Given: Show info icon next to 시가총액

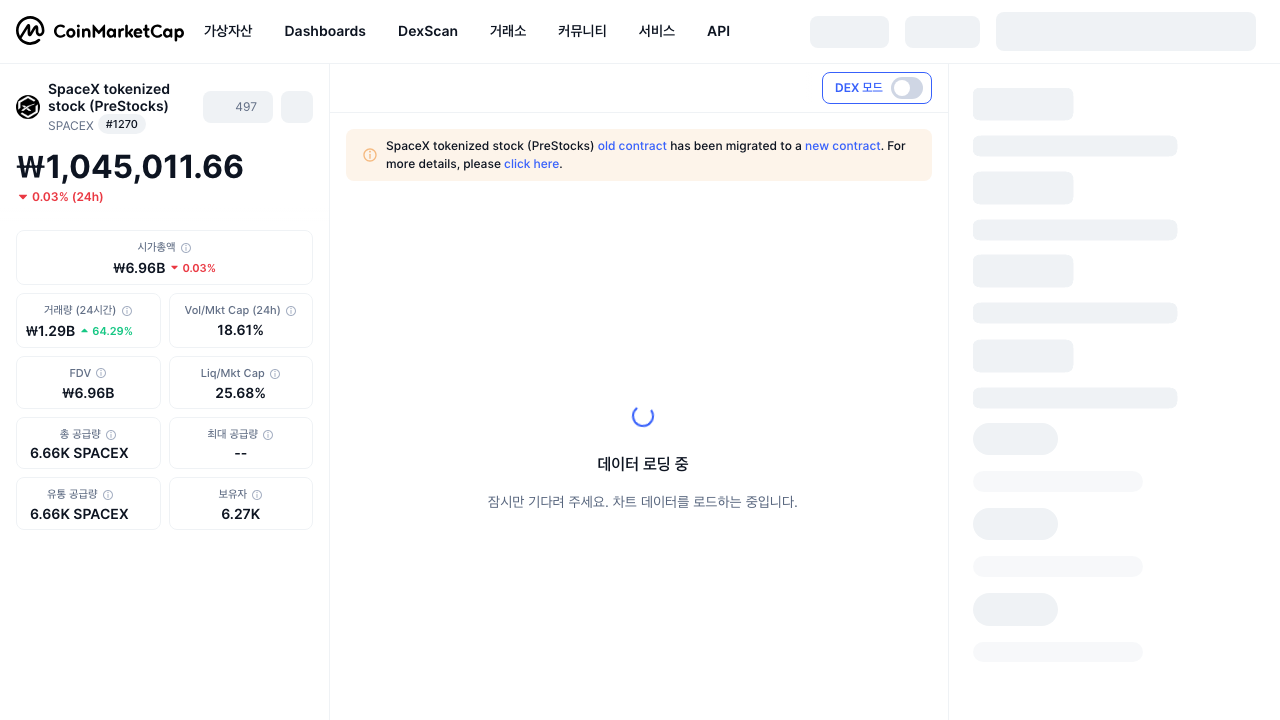Looking at the screenshot, I should (186, 247).
